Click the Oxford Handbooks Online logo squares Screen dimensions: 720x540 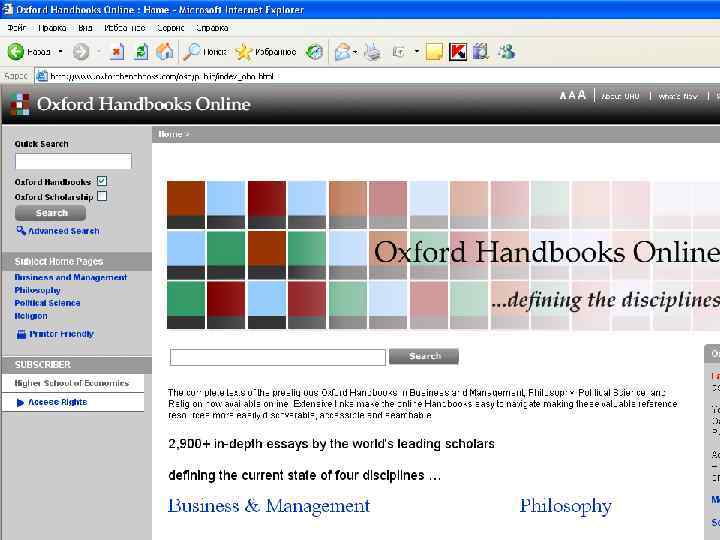(x=19, y=104)
